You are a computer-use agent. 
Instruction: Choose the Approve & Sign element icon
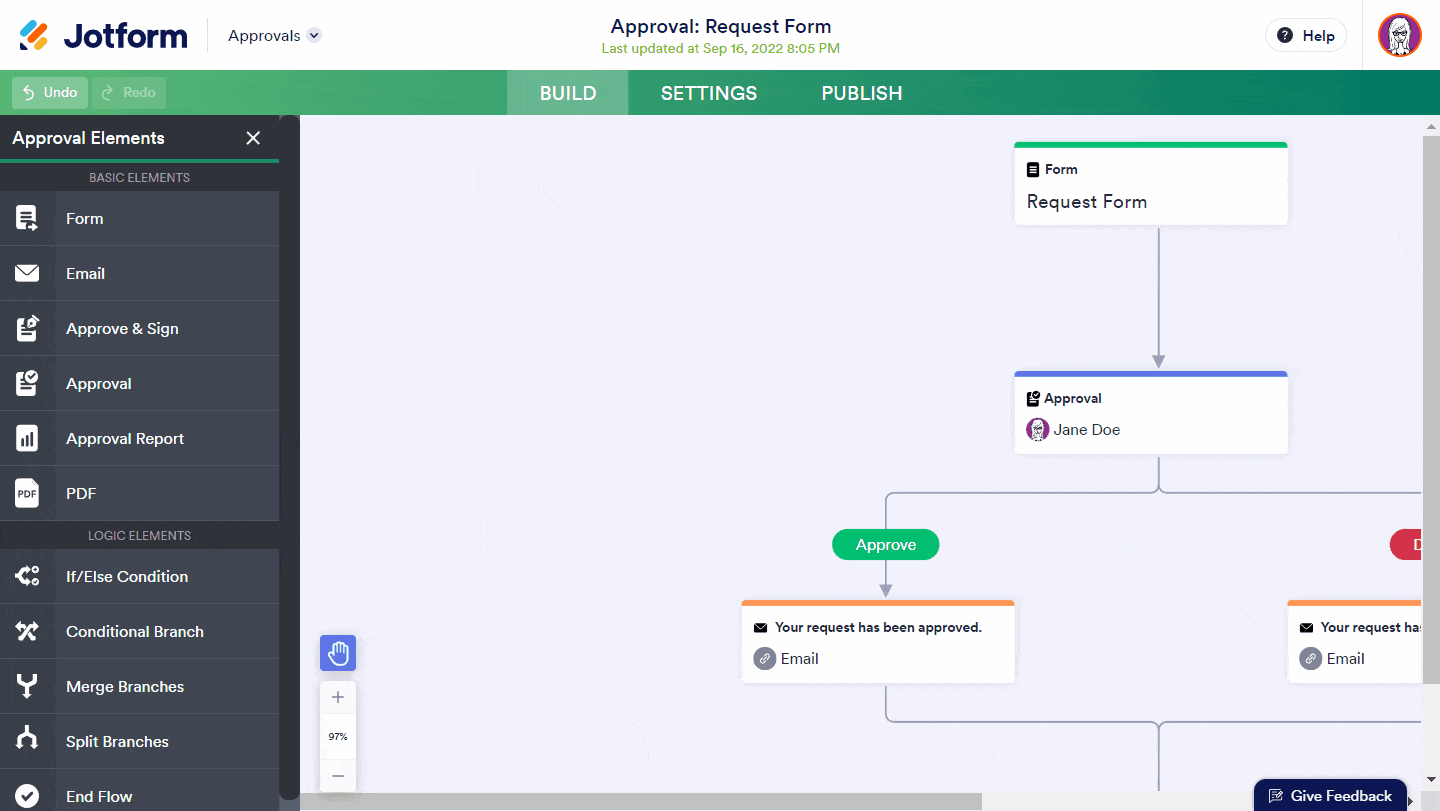click(x=27, y=328)
